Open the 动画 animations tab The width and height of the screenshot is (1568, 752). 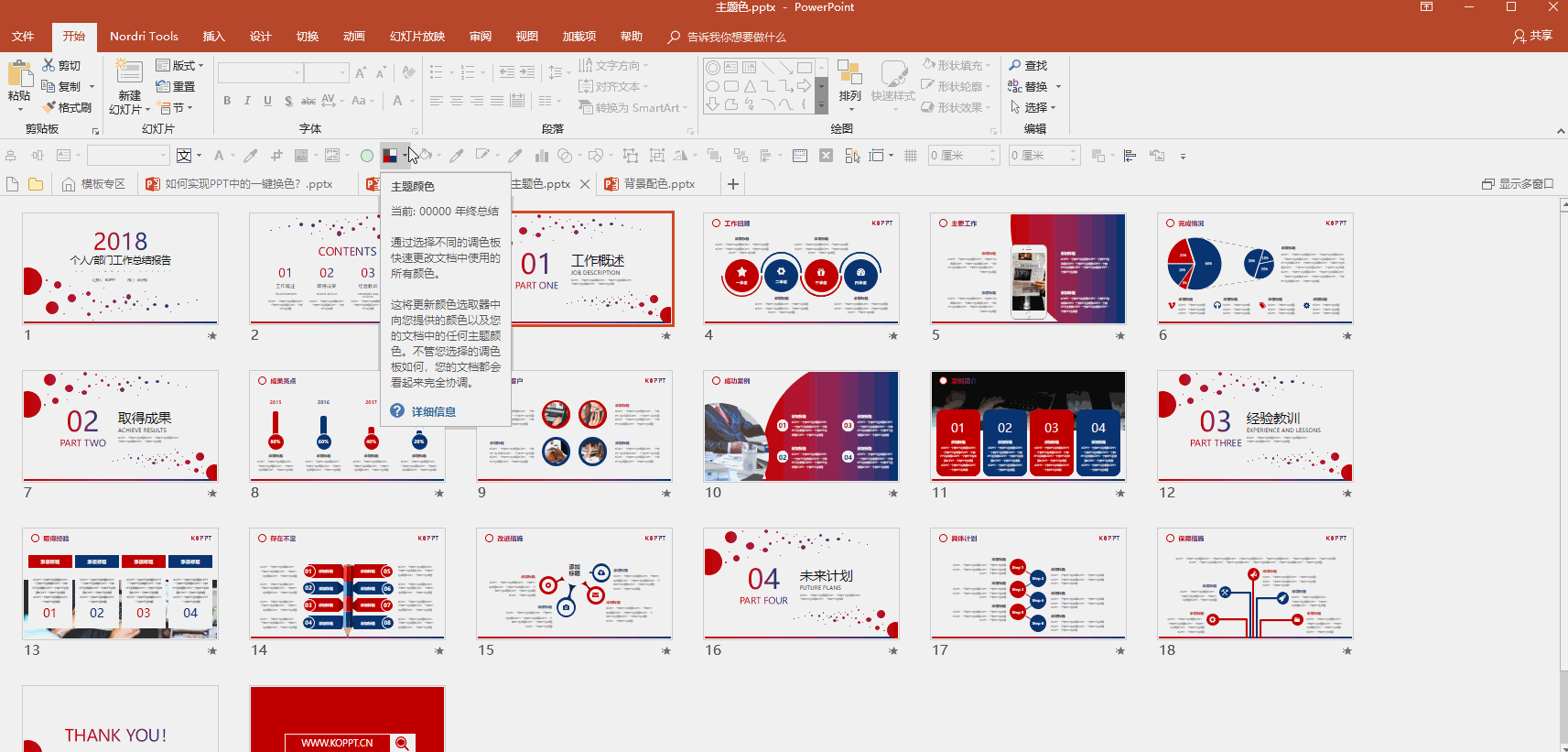(354, 37)
